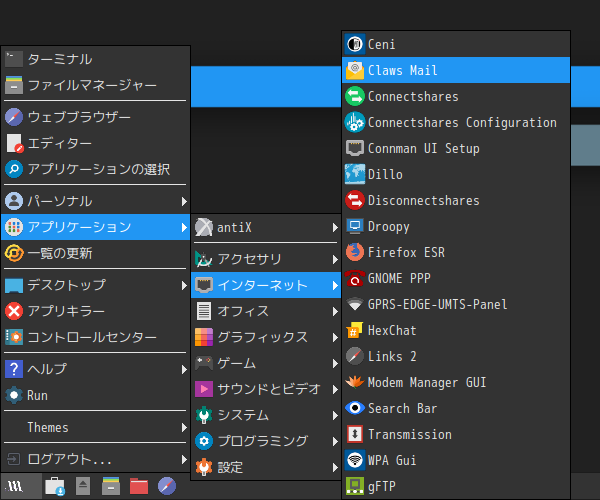This screenshot has width=600, height=500.
Task: Expand the オフィス submenu arrow
Action: (335, 311)
